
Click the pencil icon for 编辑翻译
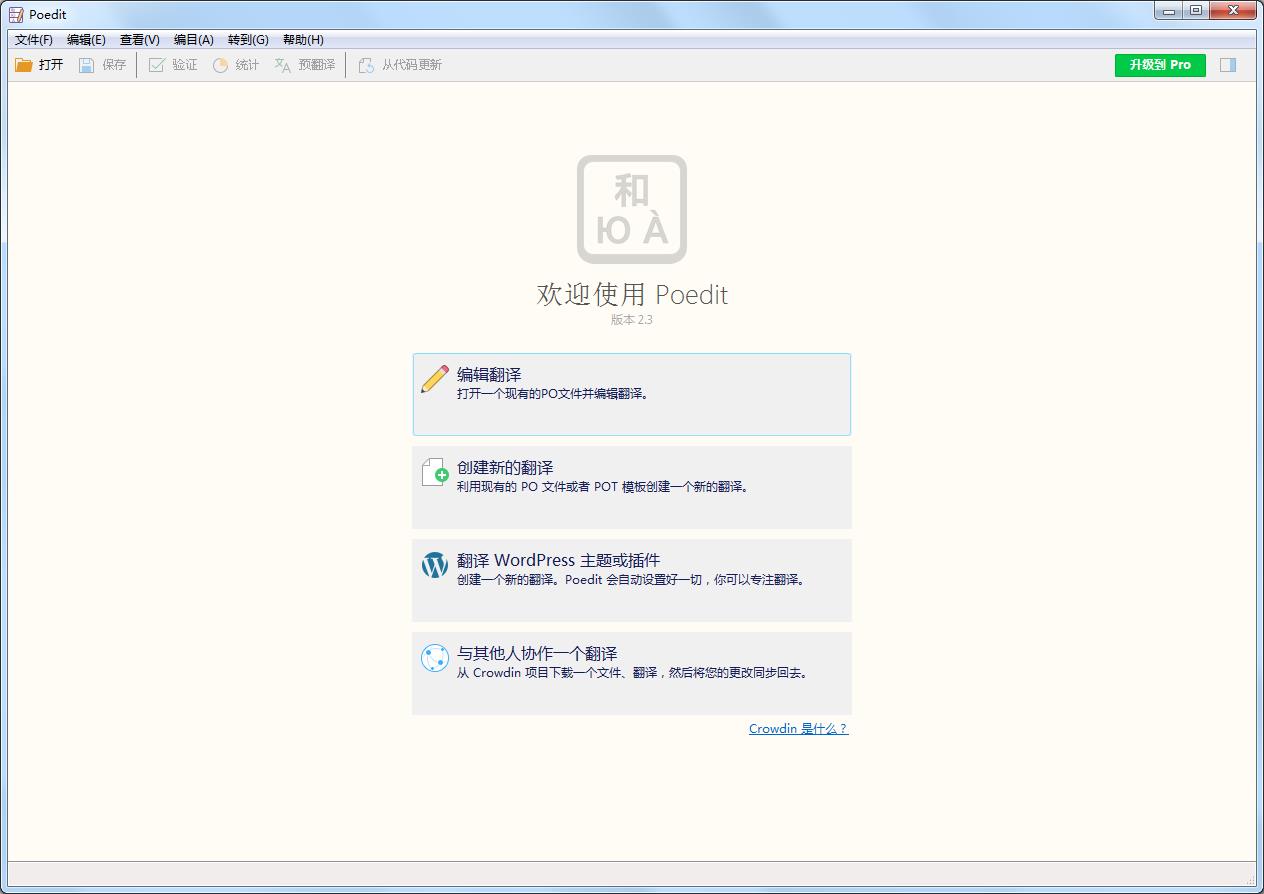pos(435,379)
